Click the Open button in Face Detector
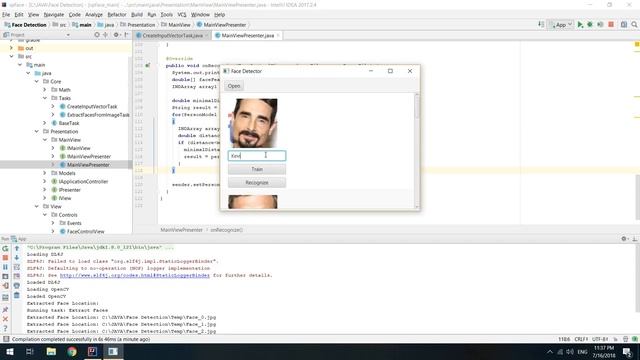This screenshot has width=640, height=360. 234,86
